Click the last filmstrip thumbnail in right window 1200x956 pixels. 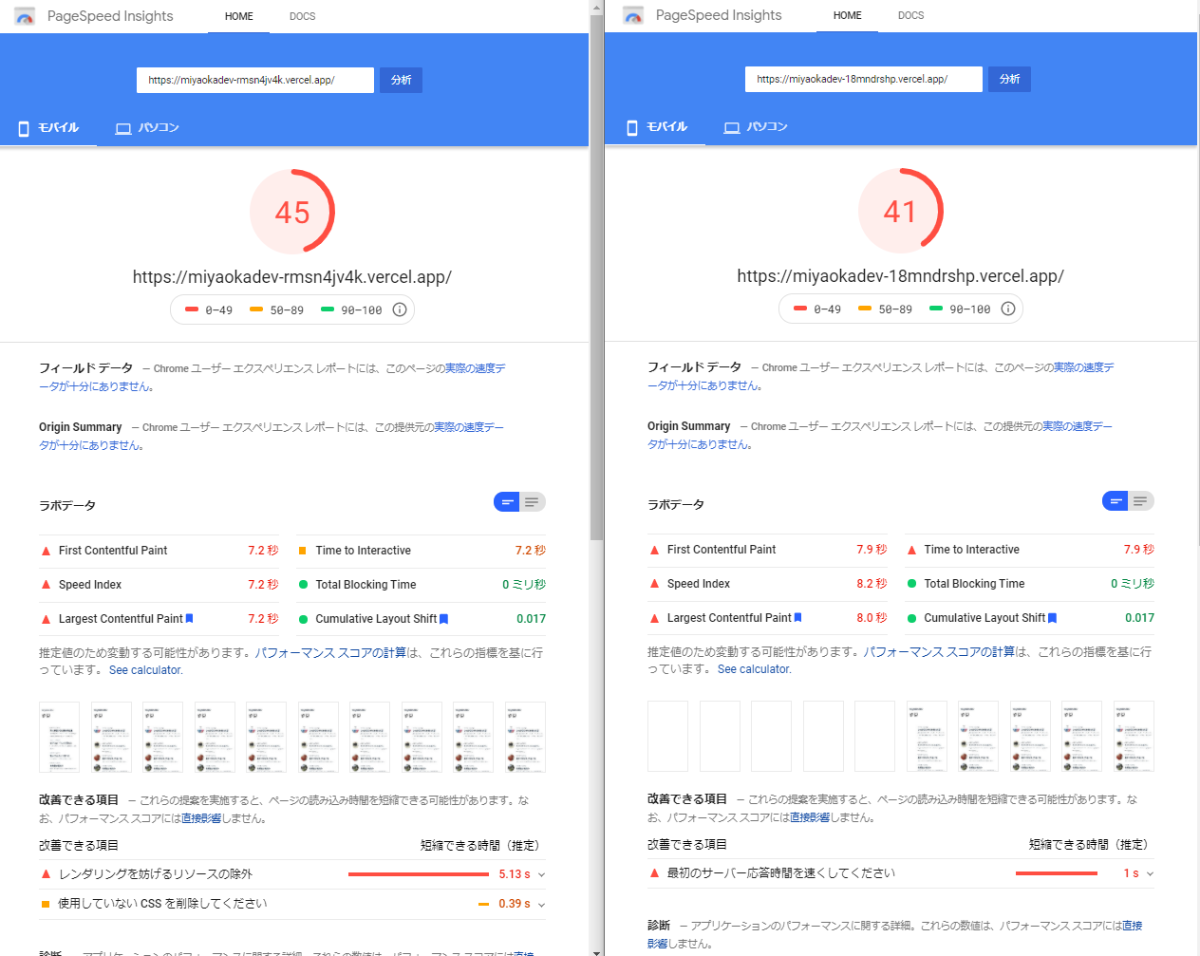tap(1134, 736)
